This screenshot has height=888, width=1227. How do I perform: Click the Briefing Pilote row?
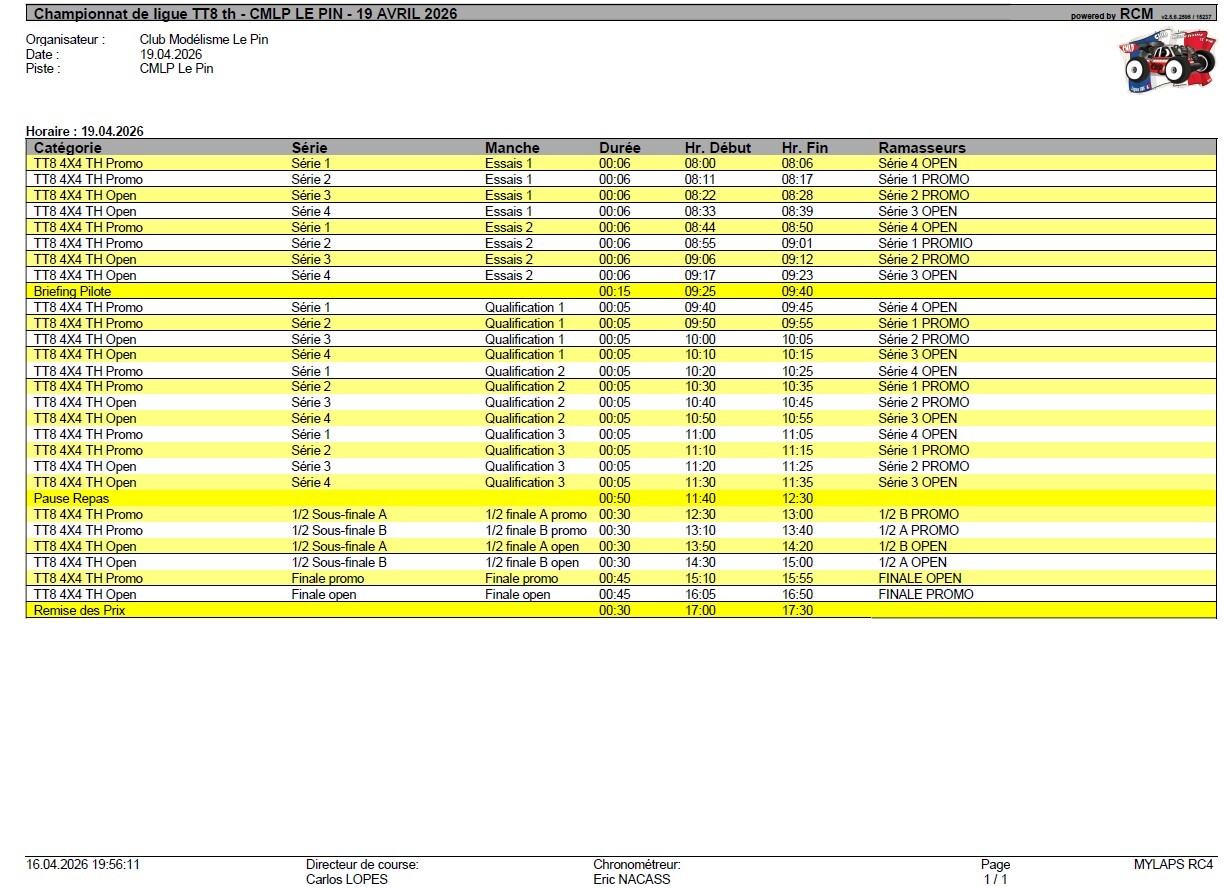pyautogui.click(x=621, y=291)
